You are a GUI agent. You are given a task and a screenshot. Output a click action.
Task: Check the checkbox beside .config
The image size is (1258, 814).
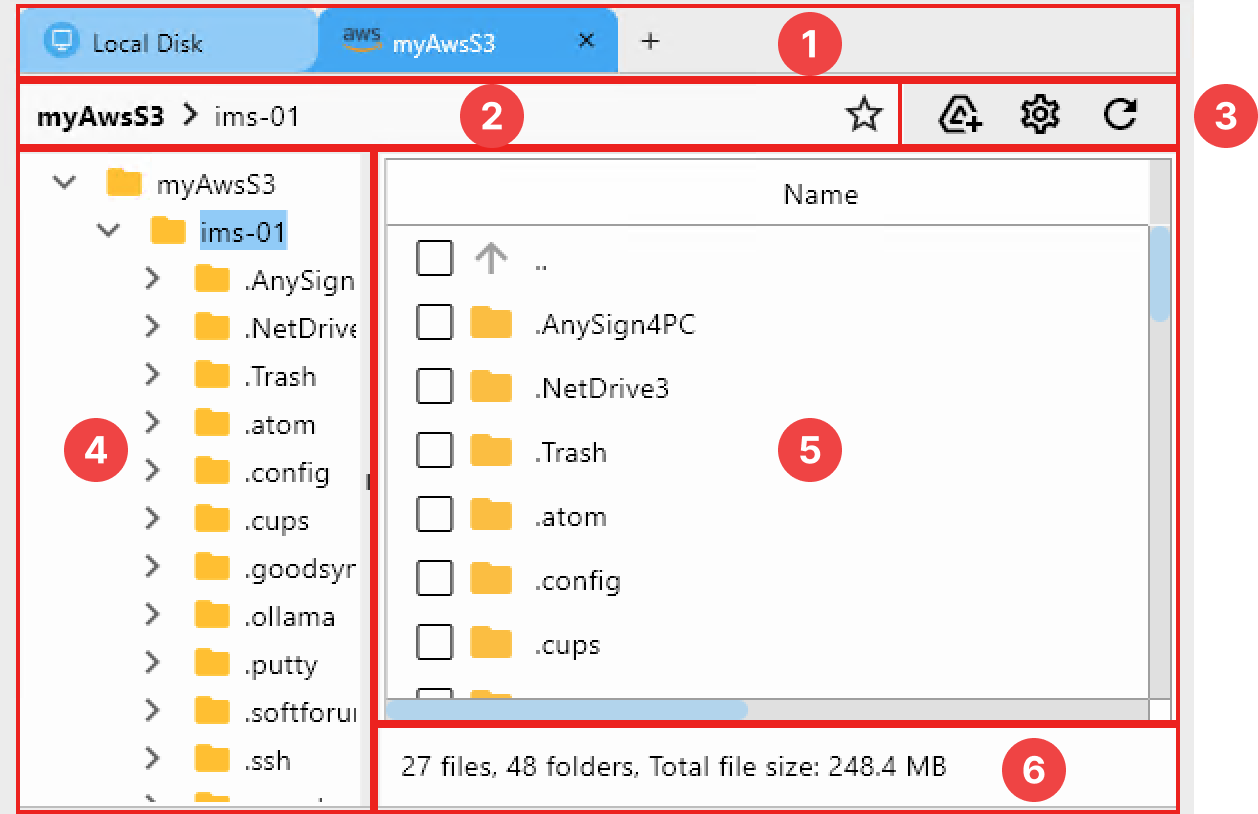(x=434, y=578)
